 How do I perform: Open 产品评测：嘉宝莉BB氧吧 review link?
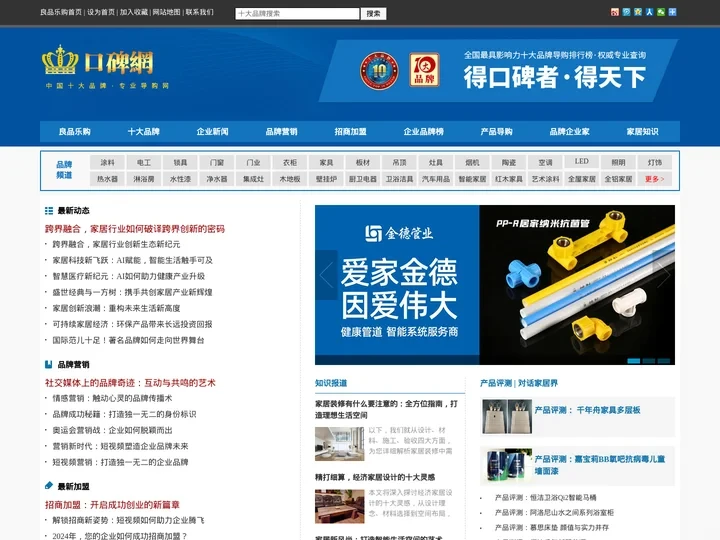(x=600, y=465)
